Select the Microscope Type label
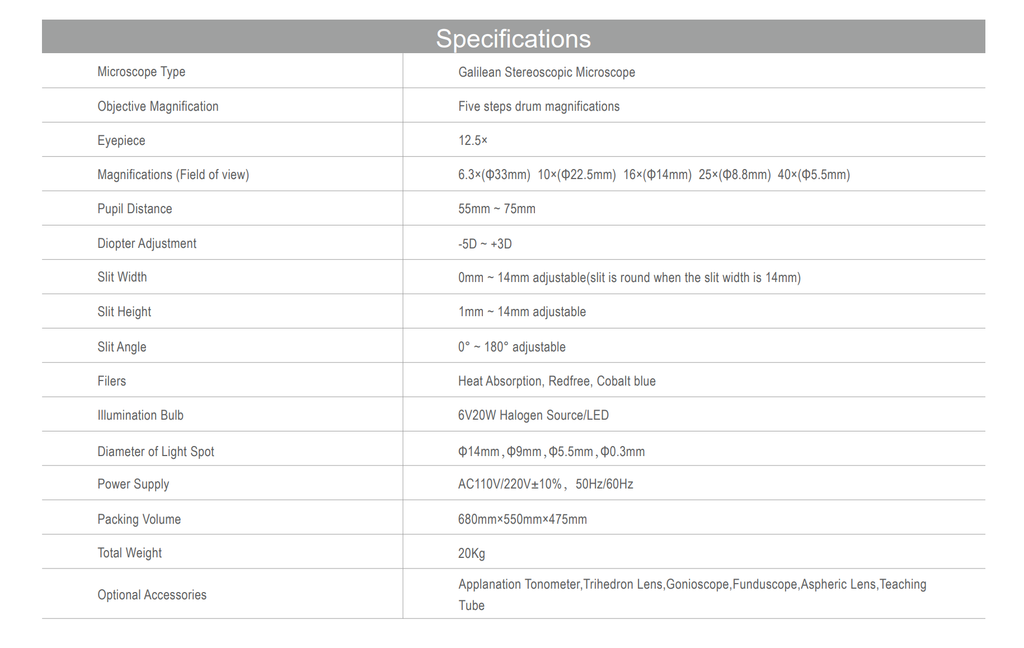Image resolution: width=1024 pixels, height=648 pixels. click(x=141, y=72)
